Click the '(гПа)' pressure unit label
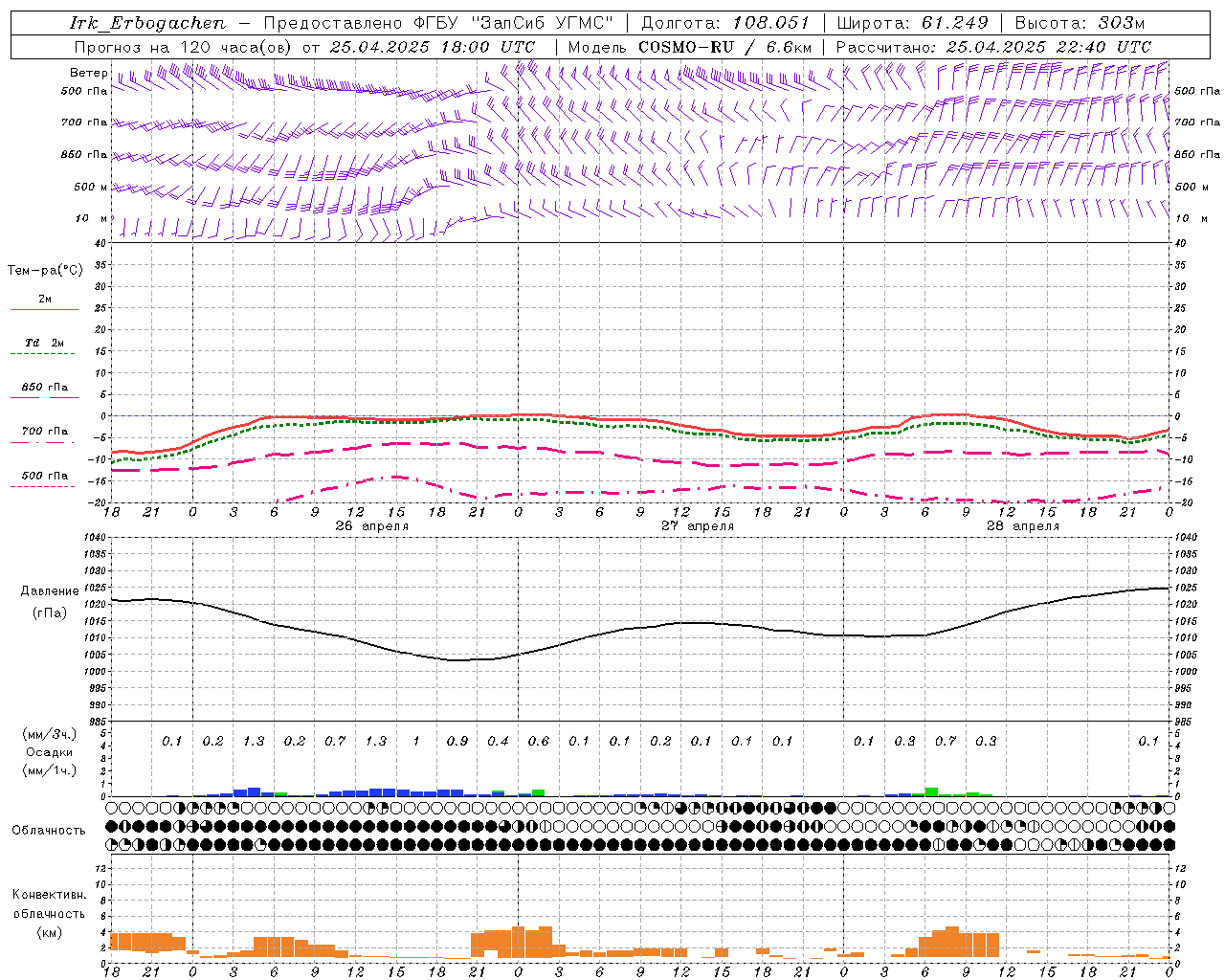This screenshot has width=1225, height=980. (x=50, y=612)
